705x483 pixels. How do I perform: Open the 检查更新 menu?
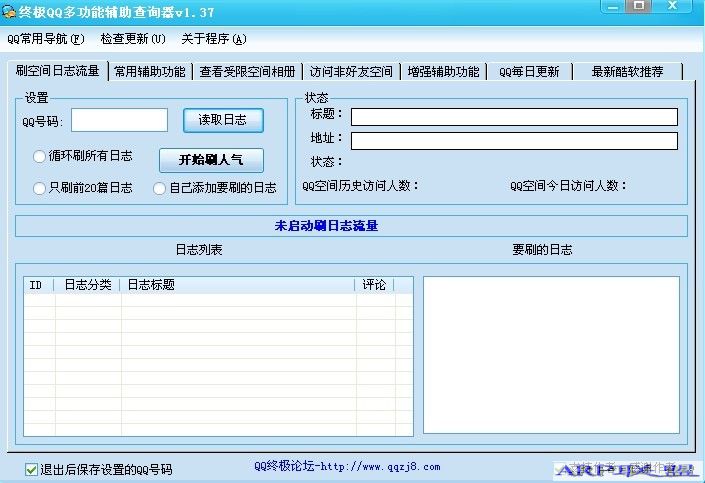(x=133, y=39)
